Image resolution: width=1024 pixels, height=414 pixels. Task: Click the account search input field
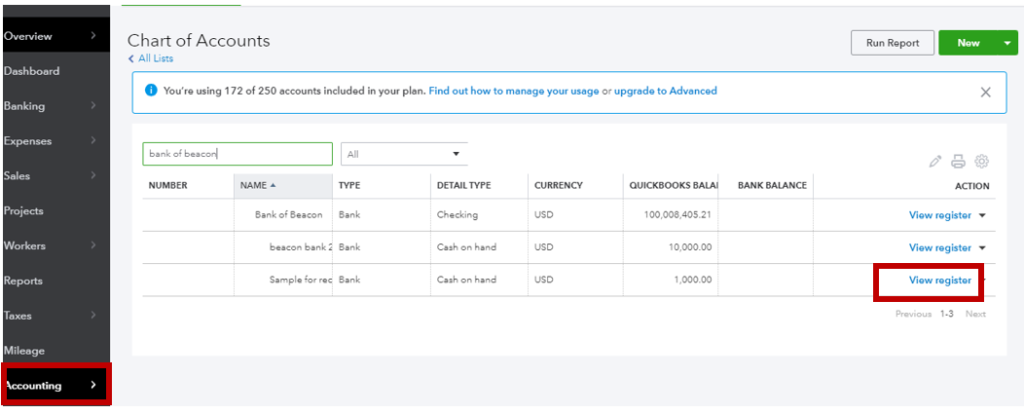(x=238, y=154)
